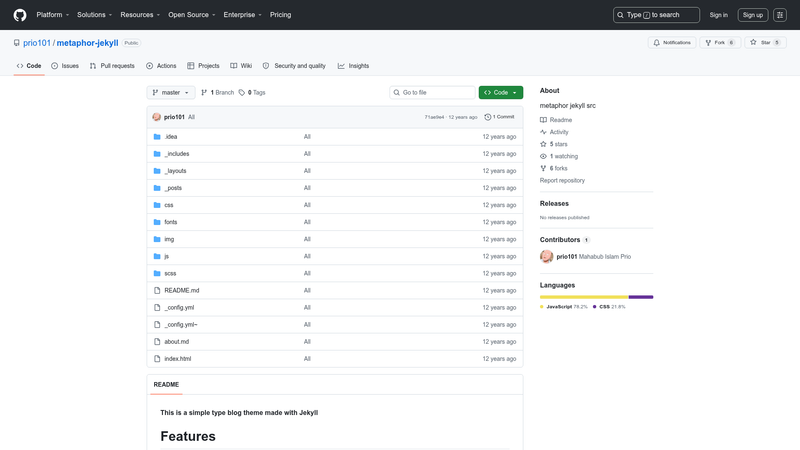The width and height of the screenshot is (800, 450).
Task: Click prio101 avatar in commit row
Action: pyautogui.click(x=157, y=117)
